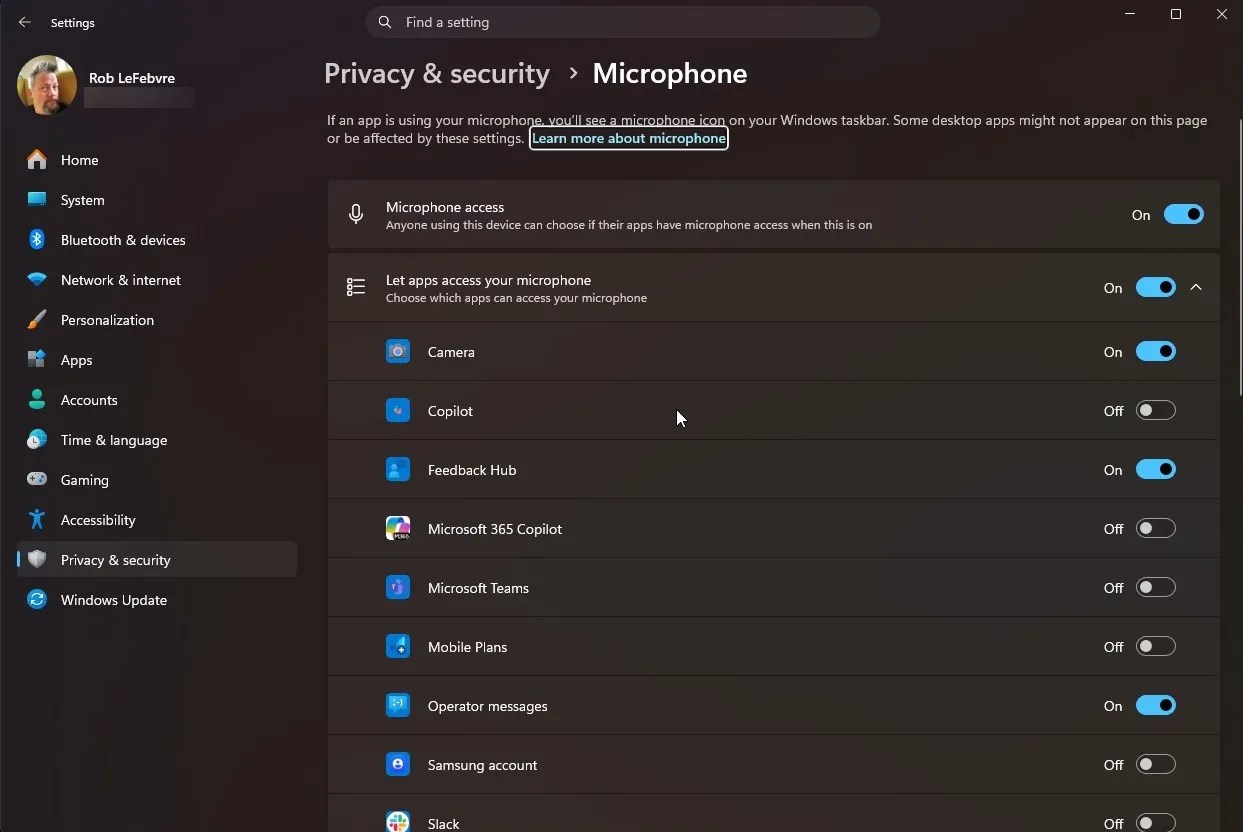1243x832 pixels.
Task: Click the Operator messages app icon
Action: 398,706
